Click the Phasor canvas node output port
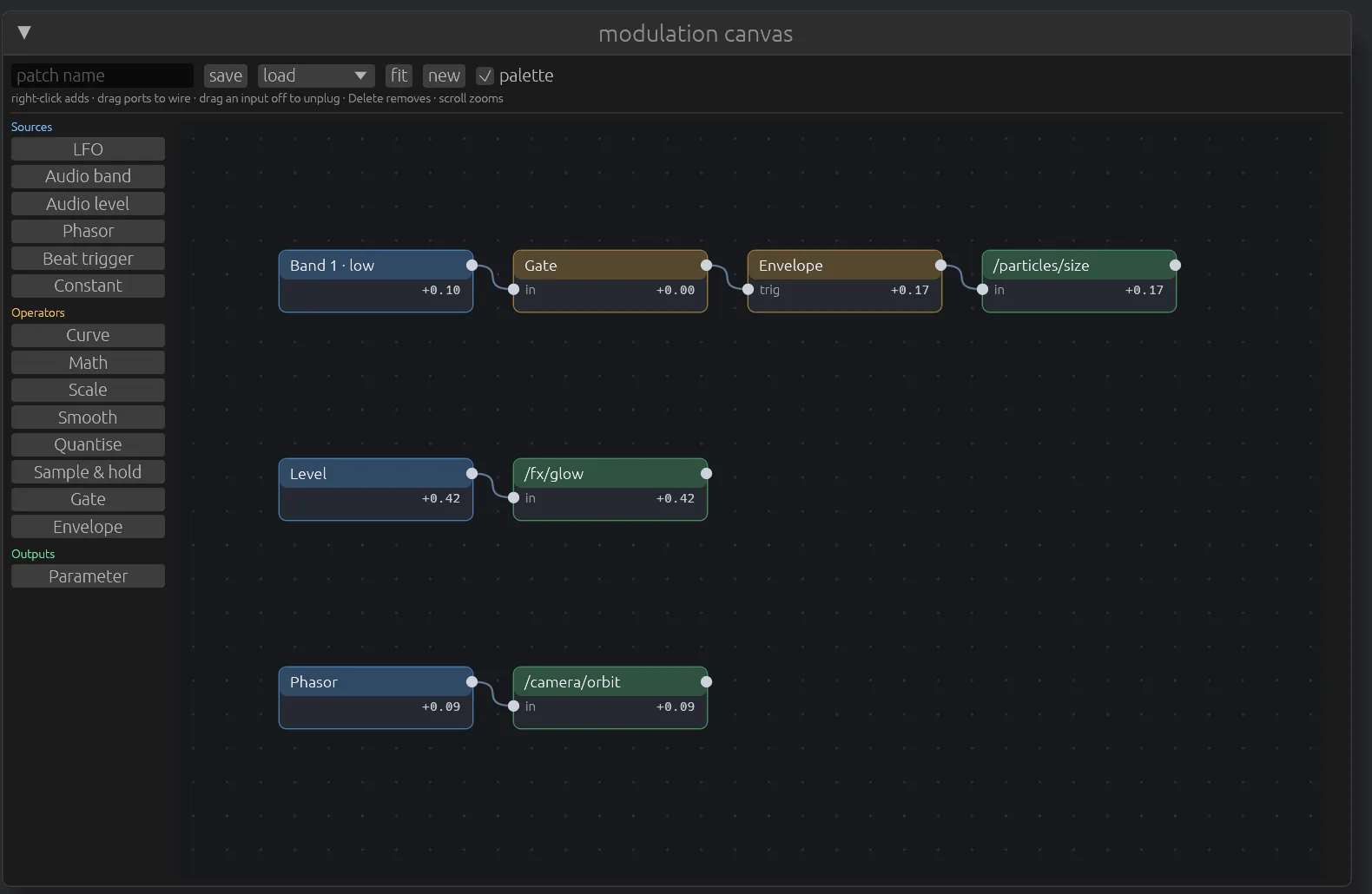 pos(472,681)
